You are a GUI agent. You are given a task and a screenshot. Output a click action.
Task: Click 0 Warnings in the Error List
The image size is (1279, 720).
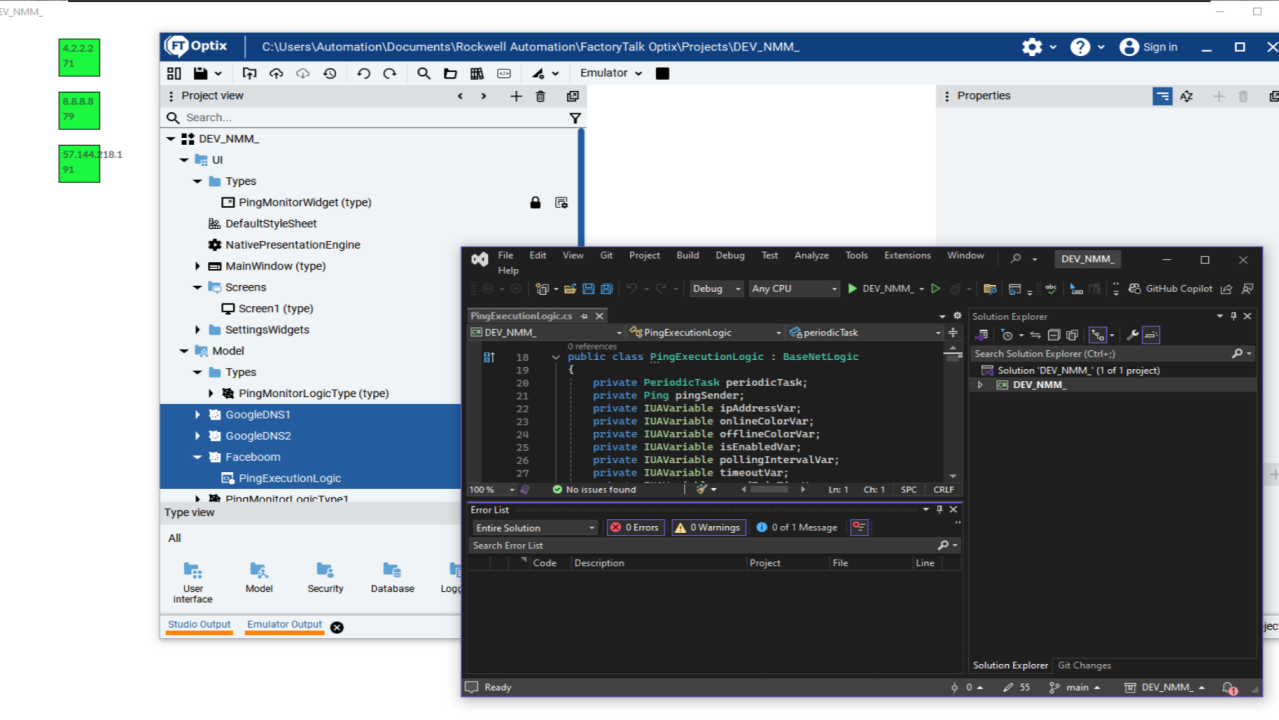[708, 527]
